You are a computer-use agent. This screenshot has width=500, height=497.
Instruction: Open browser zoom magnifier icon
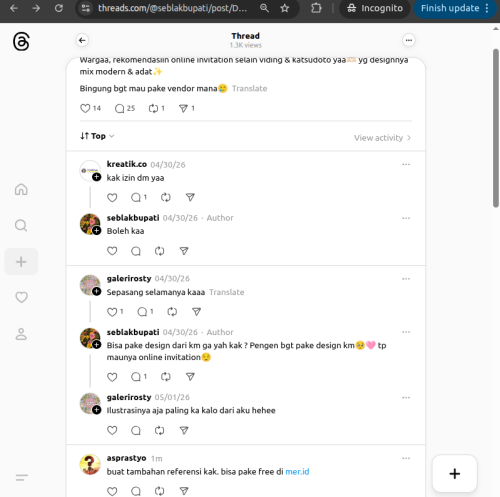click(264, 8)
